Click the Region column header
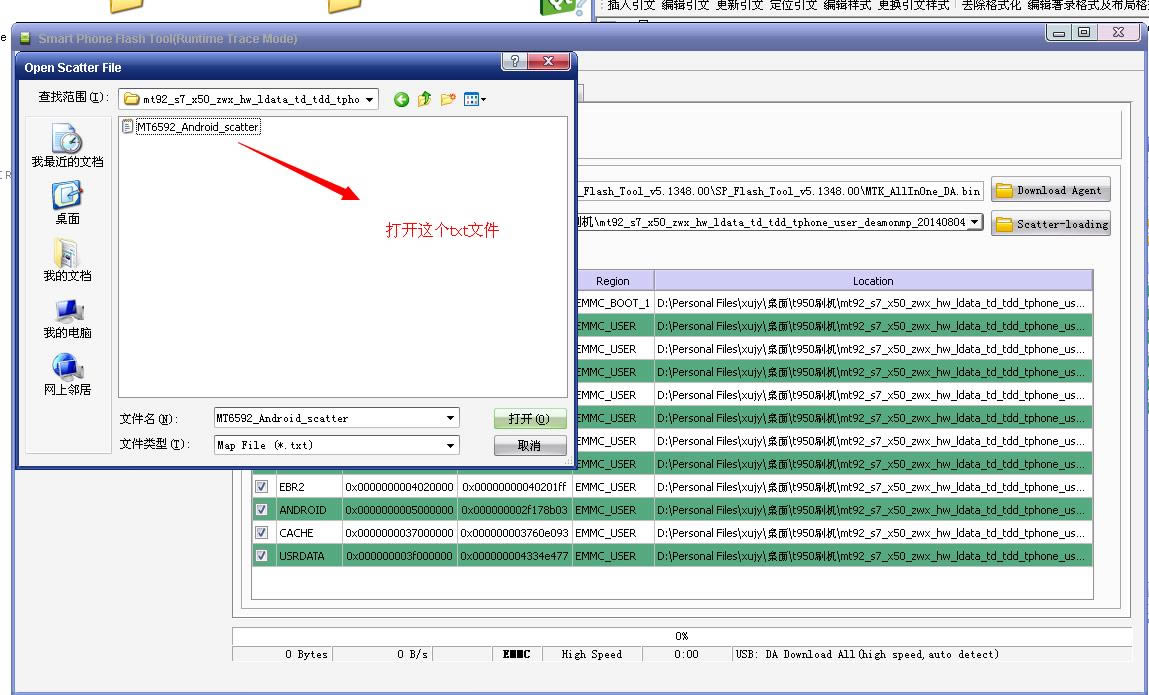The width and height of the screenshot is (1149, 695). (x=612, y=281)
